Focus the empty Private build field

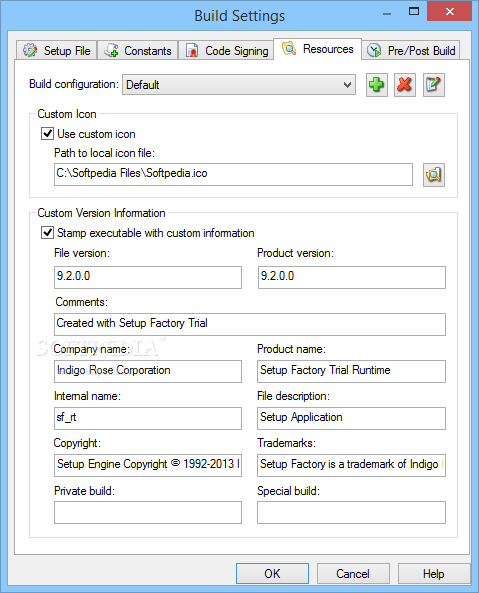[x=148, y=512]
